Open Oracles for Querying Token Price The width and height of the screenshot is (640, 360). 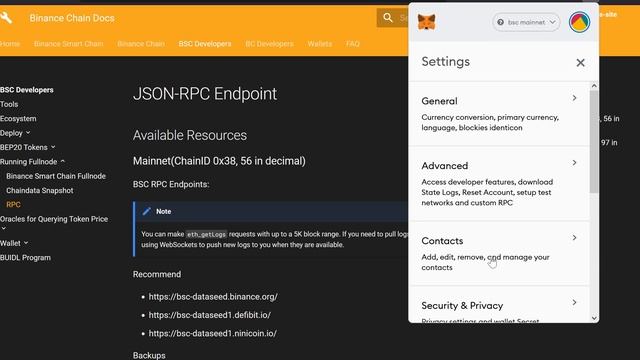point(54,219)
